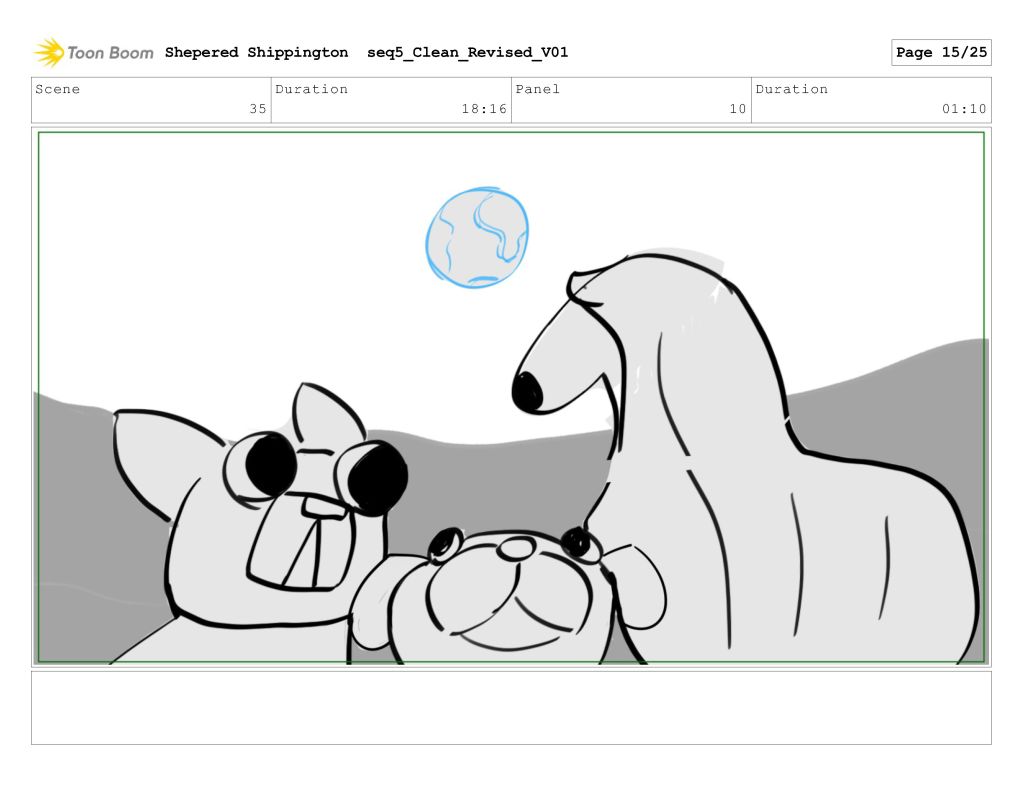Click the squirrel's left black eye
1024x791 pixels.
coord(270,465)
